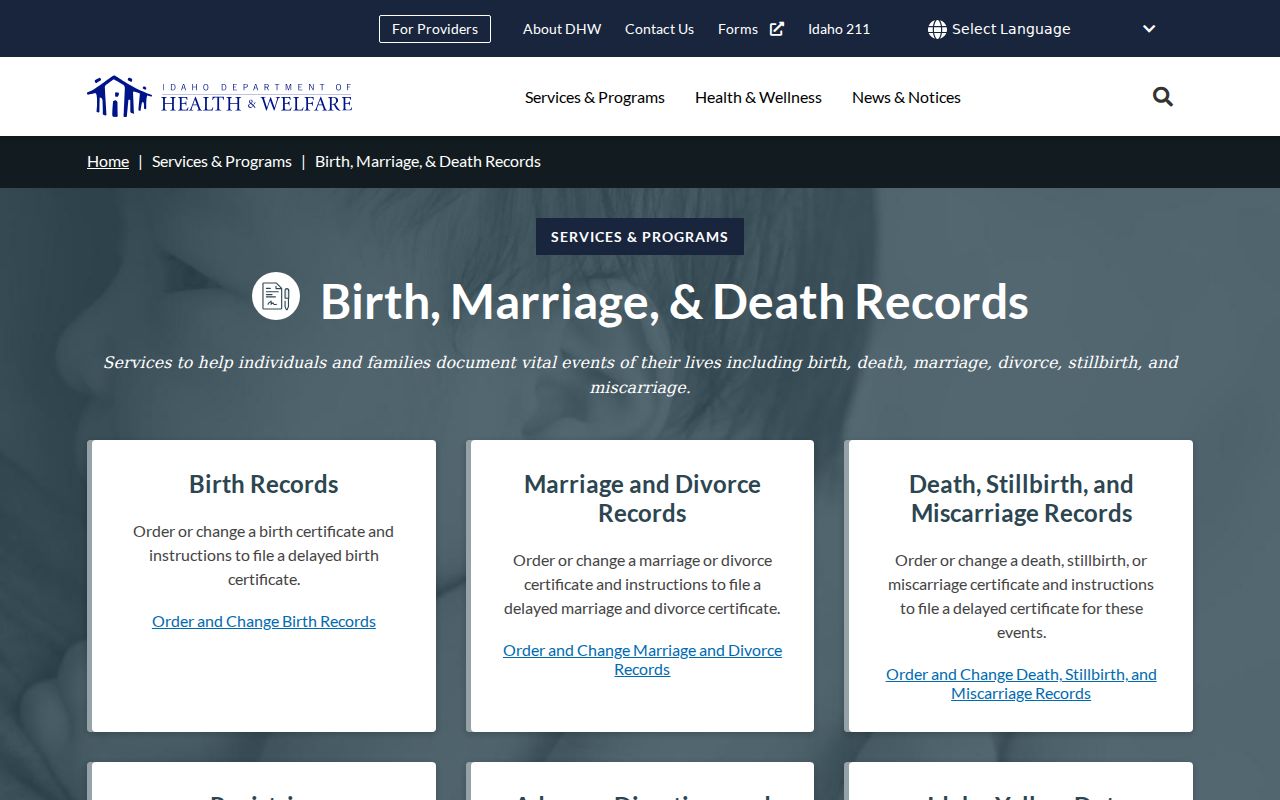Screen dimensions: 1280x800
Task: Click the birth certificate description text
Action: [264, 555]
